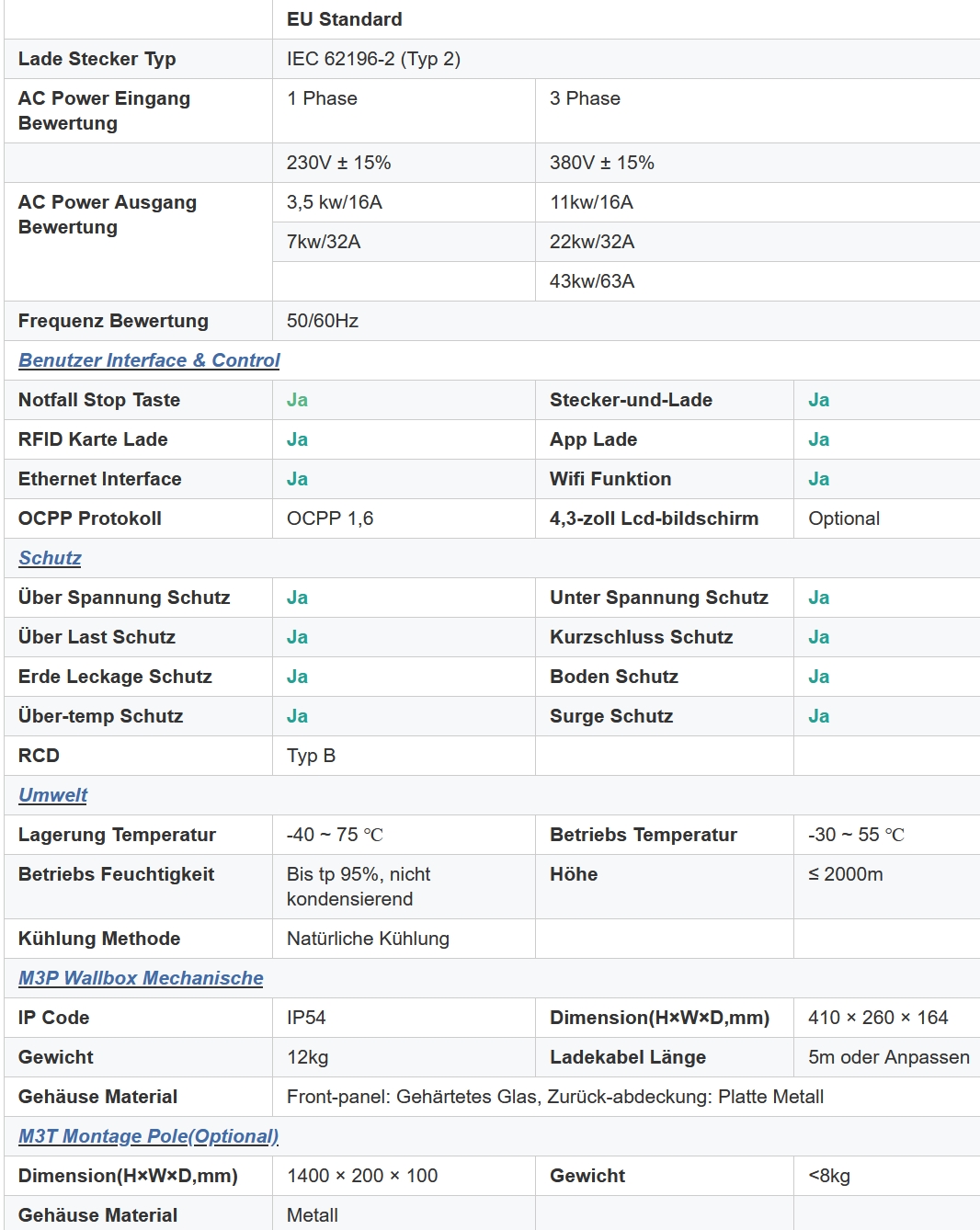Image resolution: width=980 pixels, height=1230 pixels.
Task: Open the Benutzer Interface & Control link
Action: pos(149,360)
